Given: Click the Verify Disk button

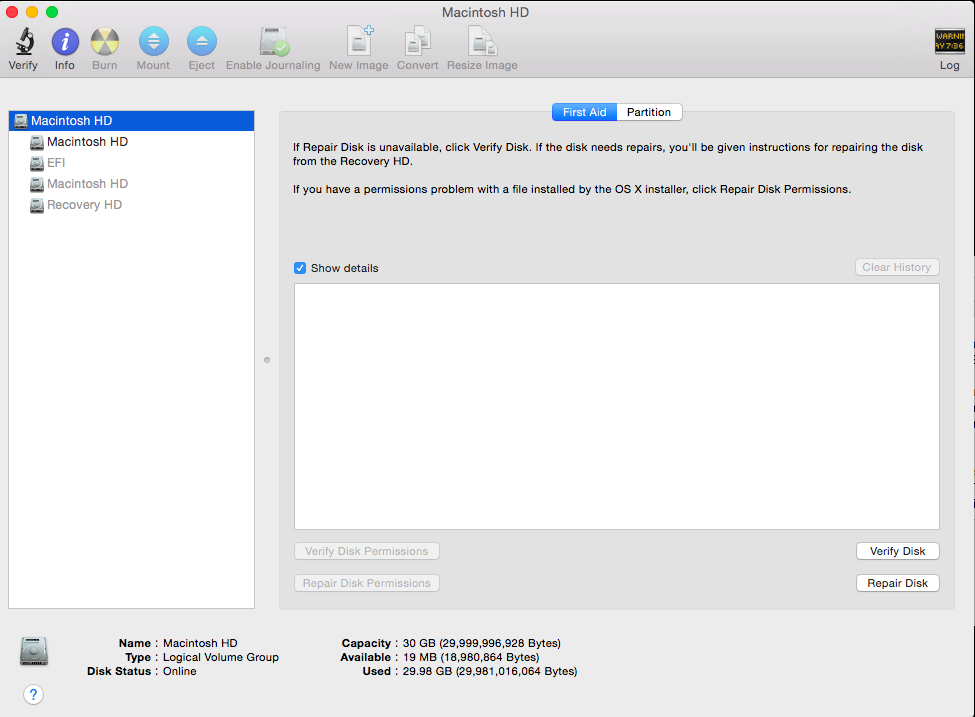Looking at the screenshot, I should tap(897, 551).
